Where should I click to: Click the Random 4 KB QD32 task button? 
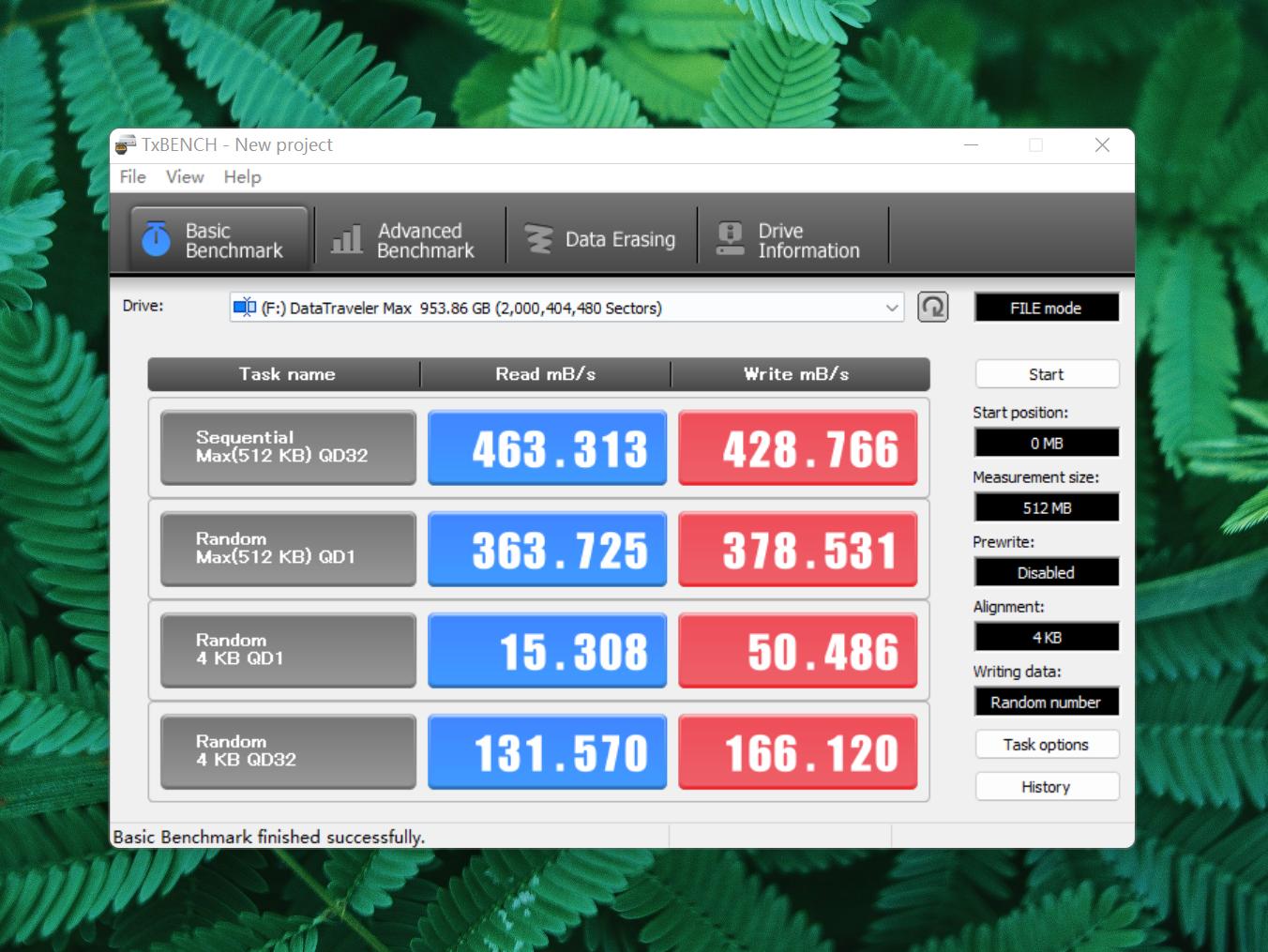click(x=288, y=751)
